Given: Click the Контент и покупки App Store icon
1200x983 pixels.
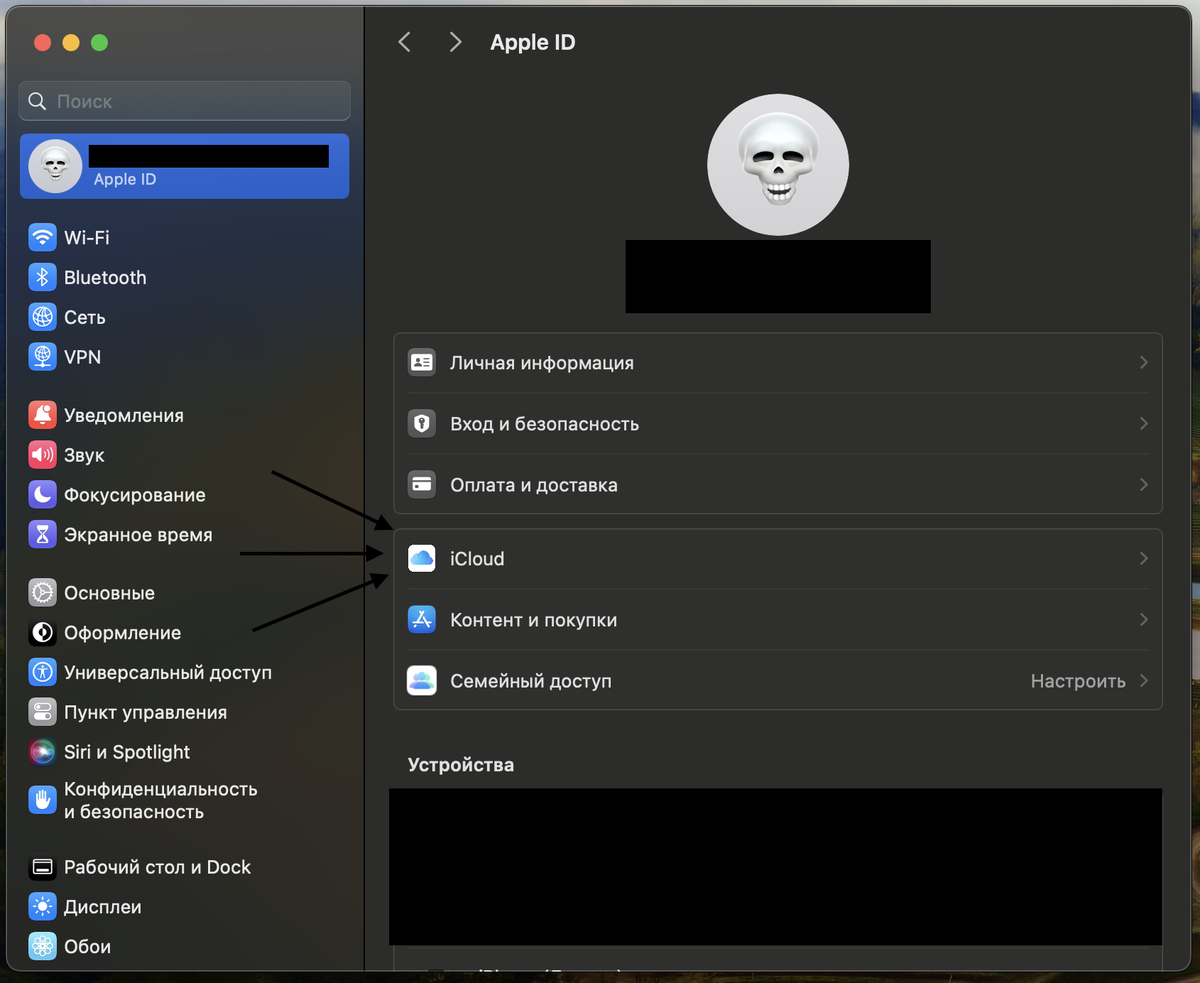Looking at the screenshot, I should pyautogui.click(x=422, y=619).
